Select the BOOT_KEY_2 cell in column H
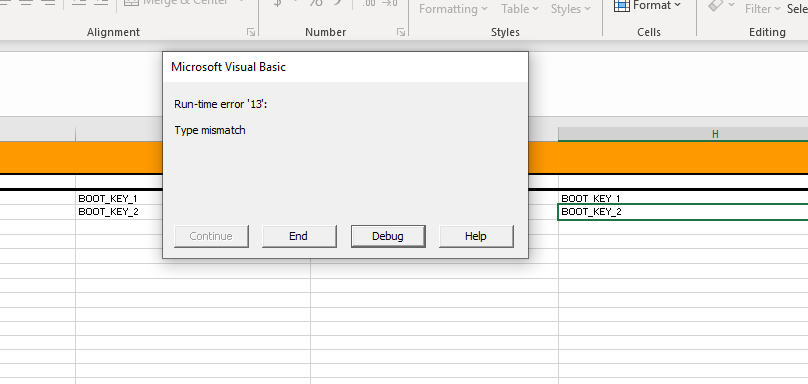Viewport: 808px width, 384px height. coord(683,212)
